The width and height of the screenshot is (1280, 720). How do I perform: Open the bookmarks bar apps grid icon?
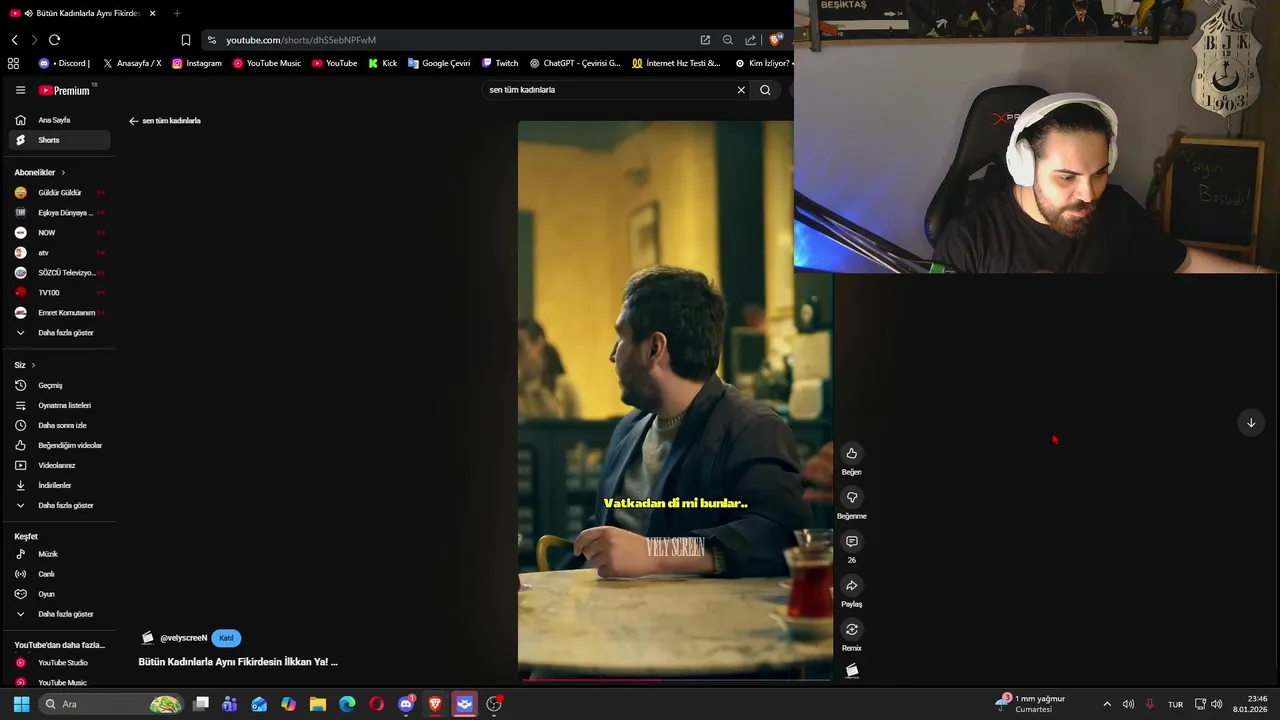[x=13, y=63]
